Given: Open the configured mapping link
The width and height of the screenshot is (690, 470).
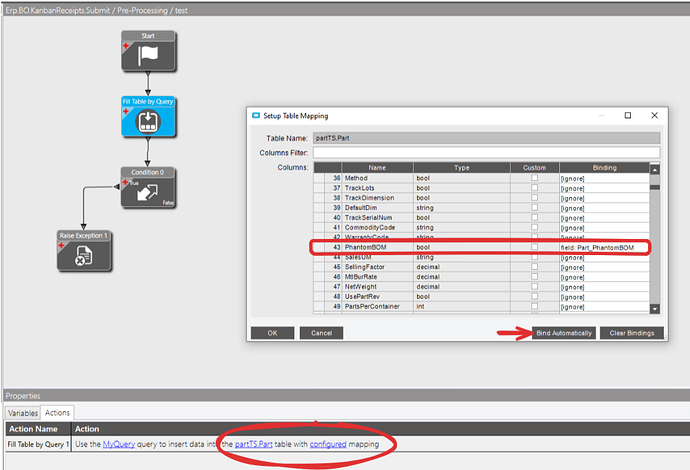Looking at the screenshot, I should pyautogui.click(x=328, y=444).
